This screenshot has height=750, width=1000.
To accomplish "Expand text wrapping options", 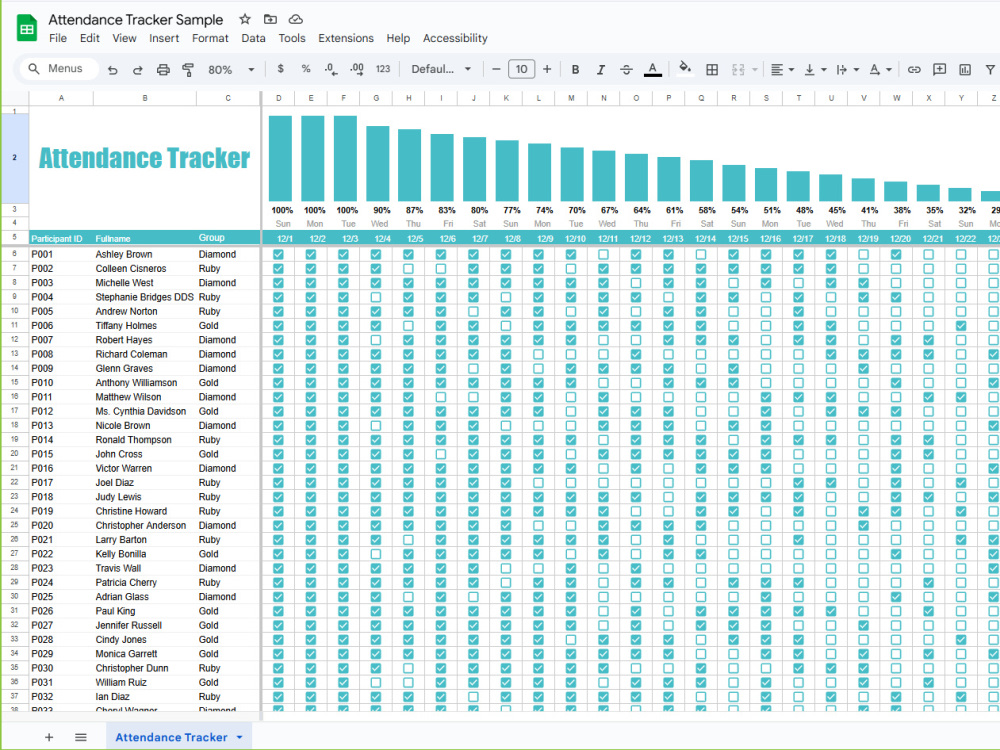I will pyautogui.click(x=857, y=70).
